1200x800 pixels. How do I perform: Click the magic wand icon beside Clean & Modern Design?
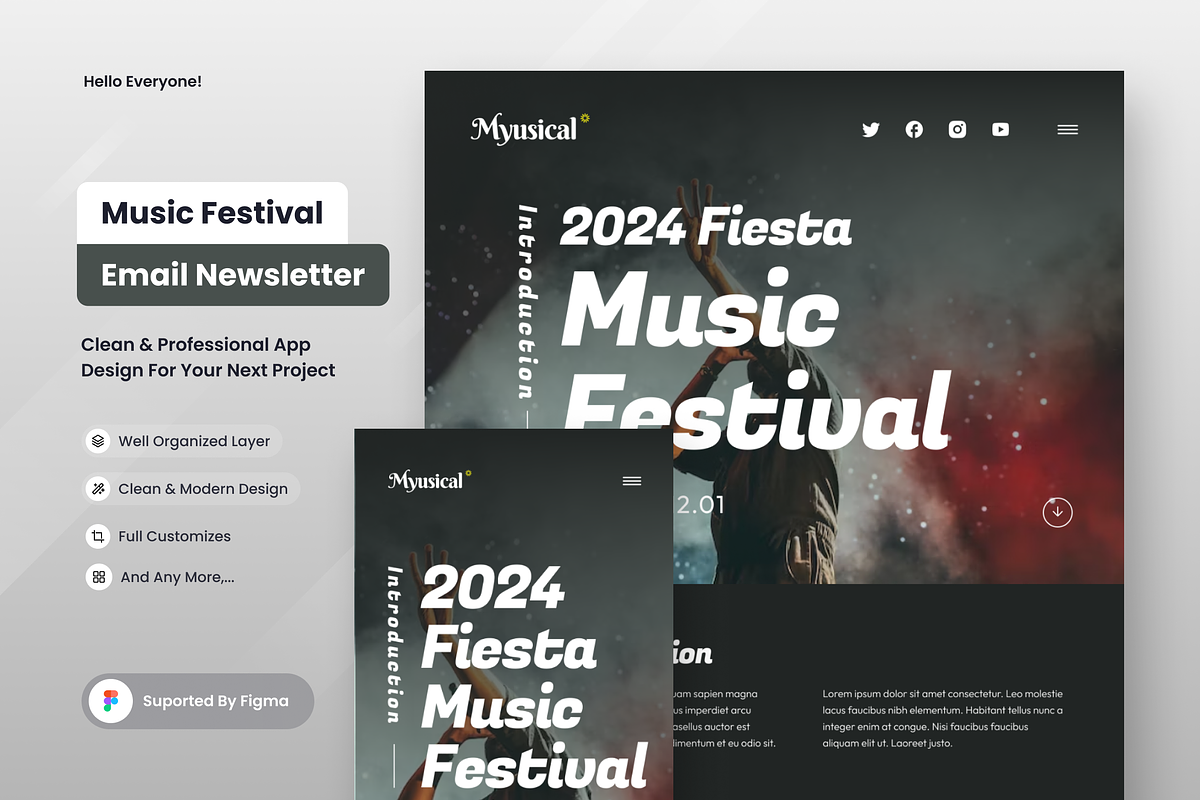pyautogui.click(x=98, y=489)
